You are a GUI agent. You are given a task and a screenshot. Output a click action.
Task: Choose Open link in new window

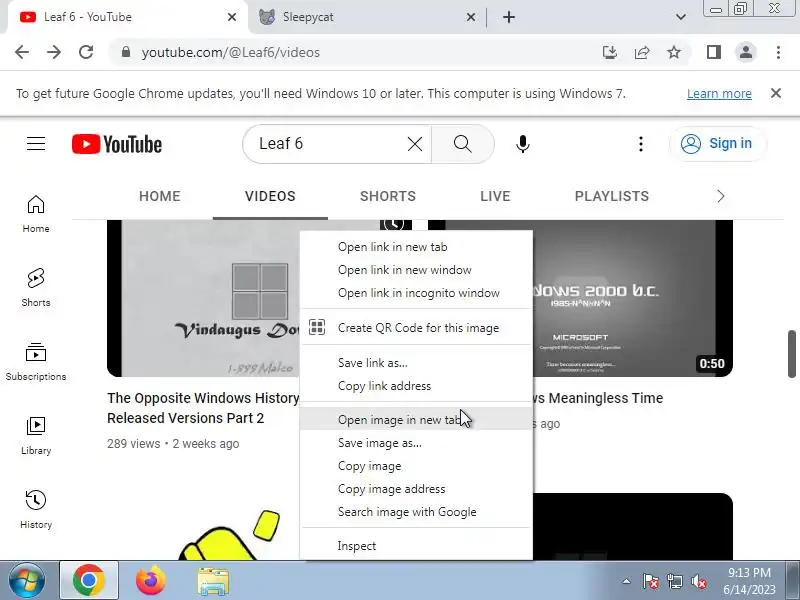(x=416, y=270)
